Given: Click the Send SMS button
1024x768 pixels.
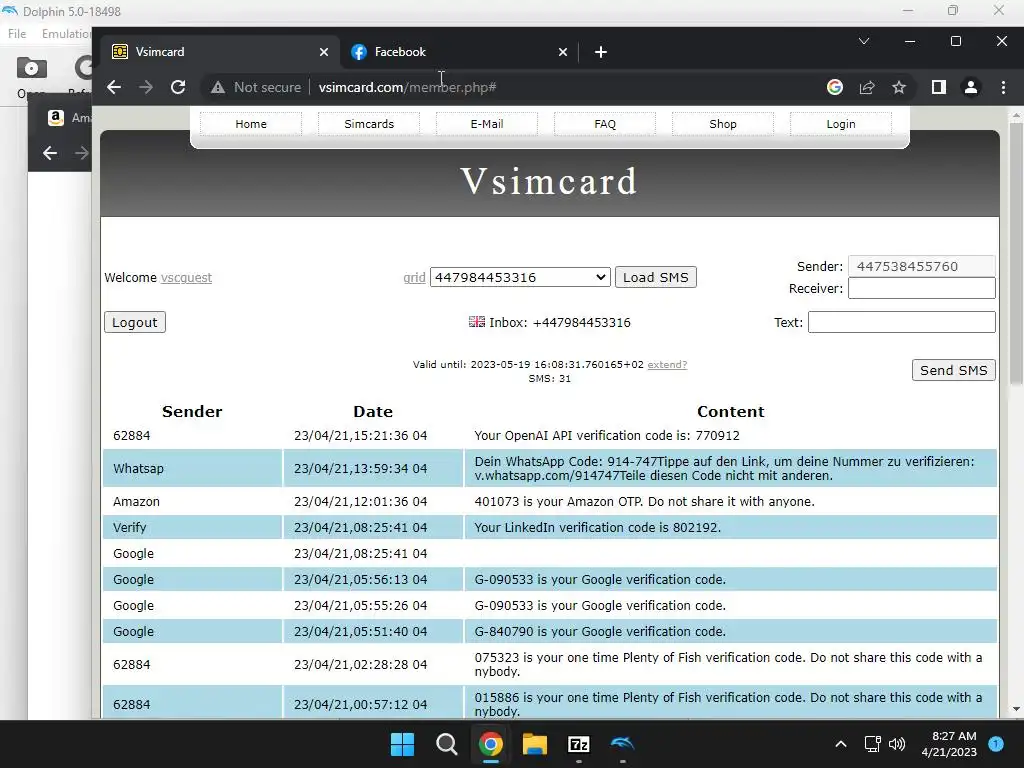Looking at the screenshot, I should (x=953, y=370).
